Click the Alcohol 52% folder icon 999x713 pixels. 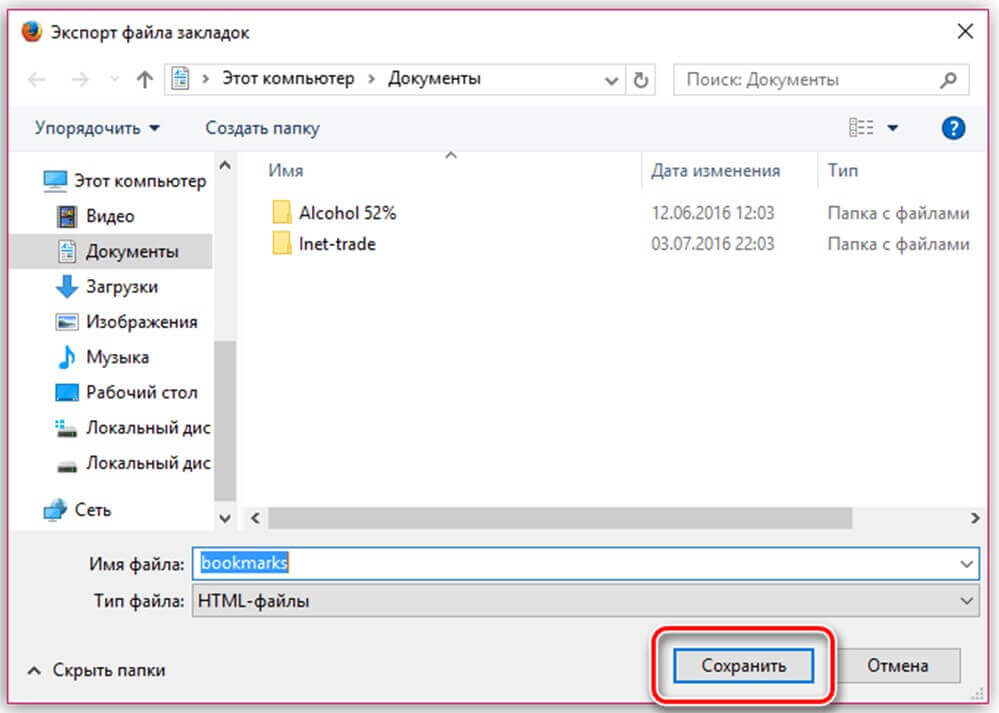(282, 212)
